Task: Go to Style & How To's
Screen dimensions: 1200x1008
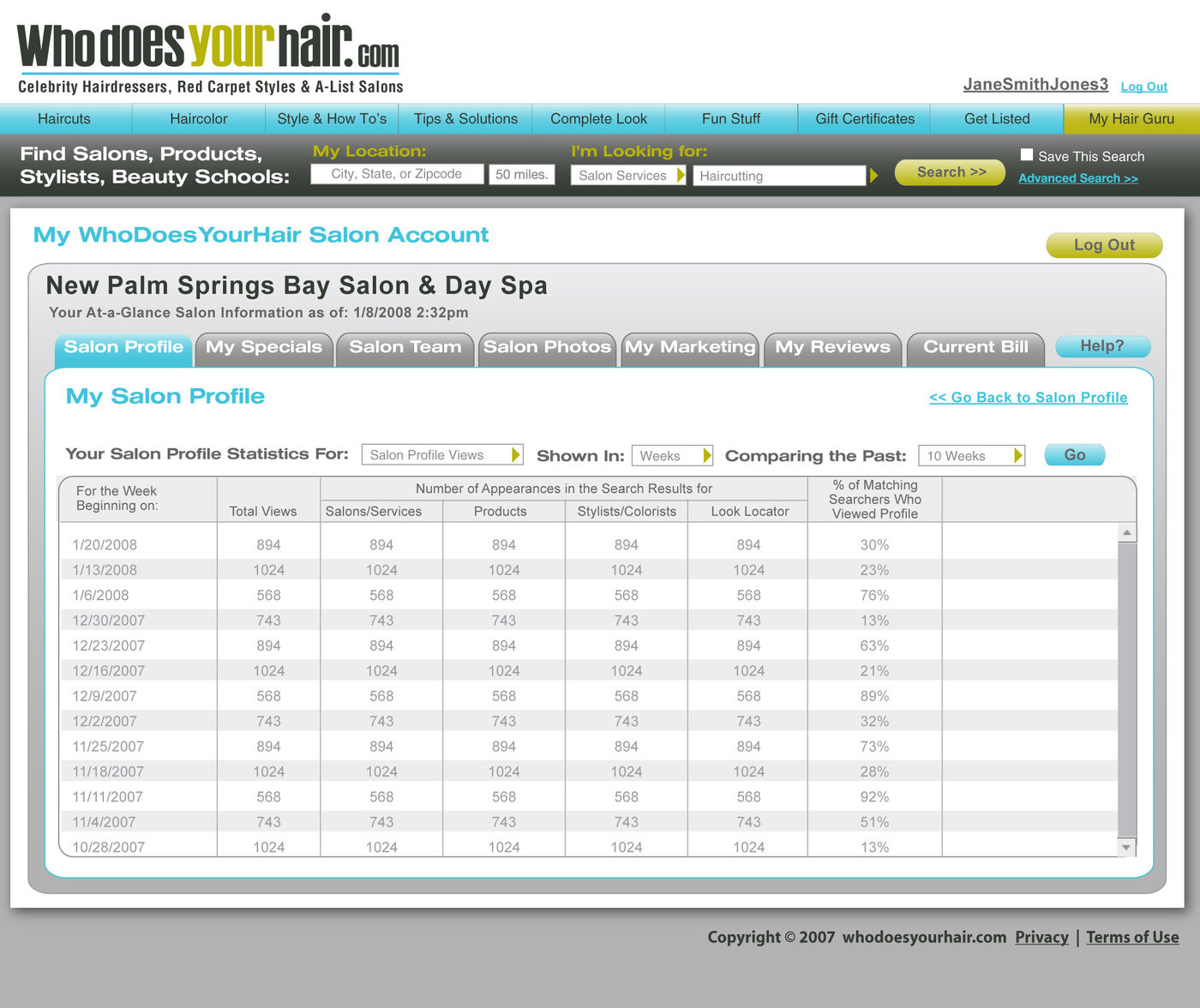Action: [x=332, y=118]
